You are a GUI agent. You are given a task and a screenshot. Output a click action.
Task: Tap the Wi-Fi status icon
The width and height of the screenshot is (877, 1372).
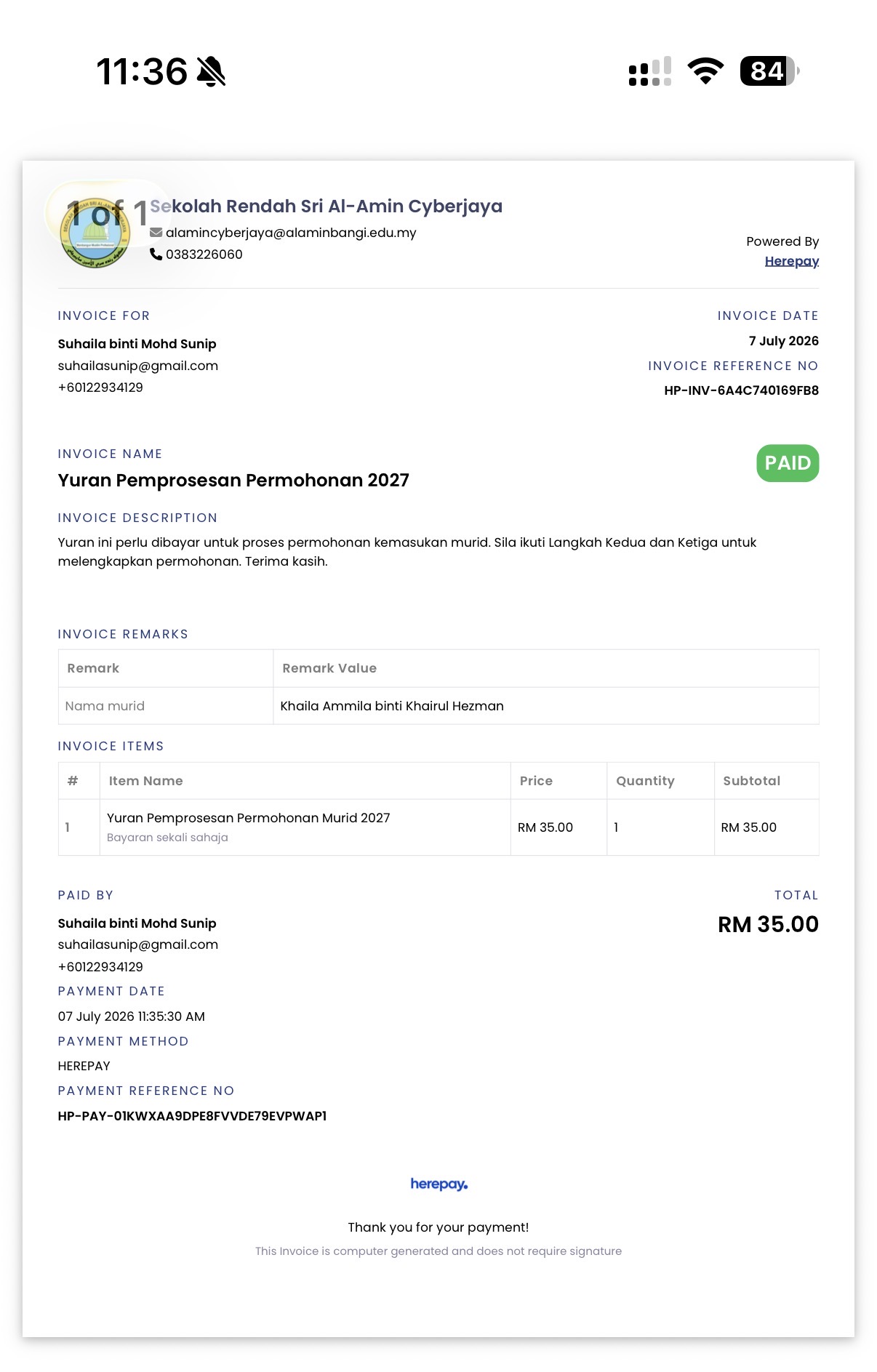click(x=705, y=71)
